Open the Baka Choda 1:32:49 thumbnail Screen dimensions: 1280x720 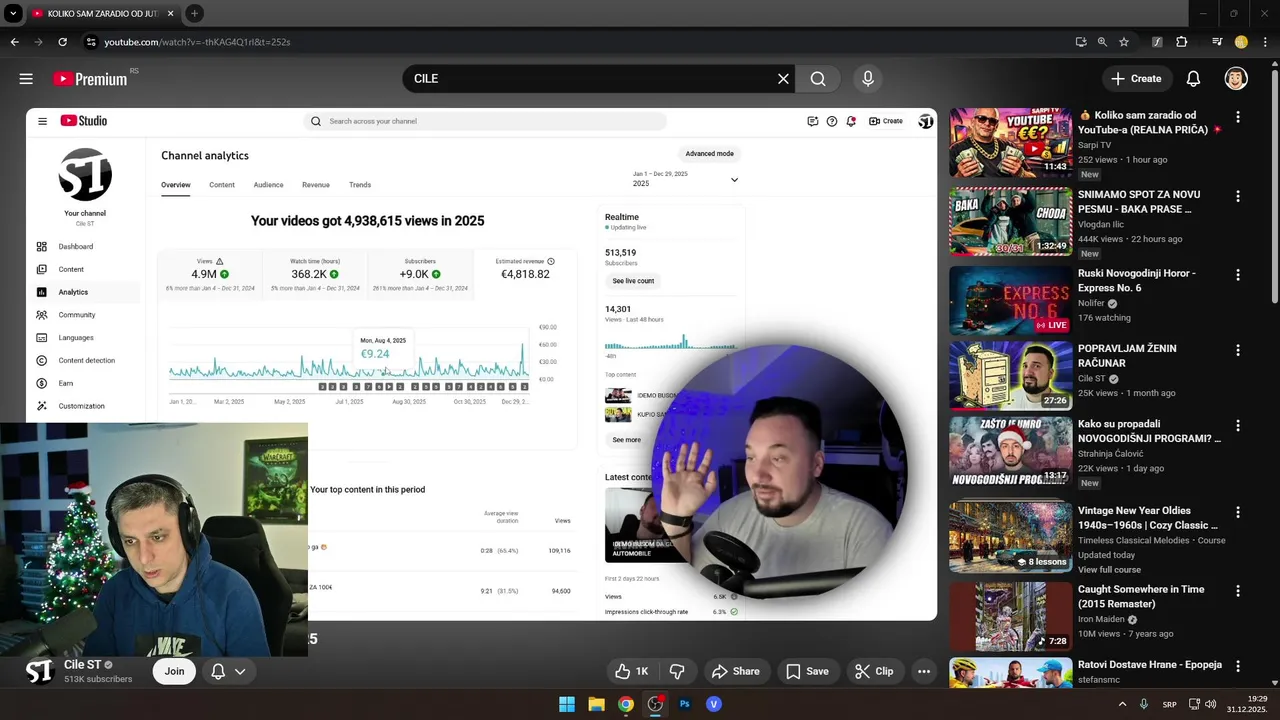[1010, 221]
